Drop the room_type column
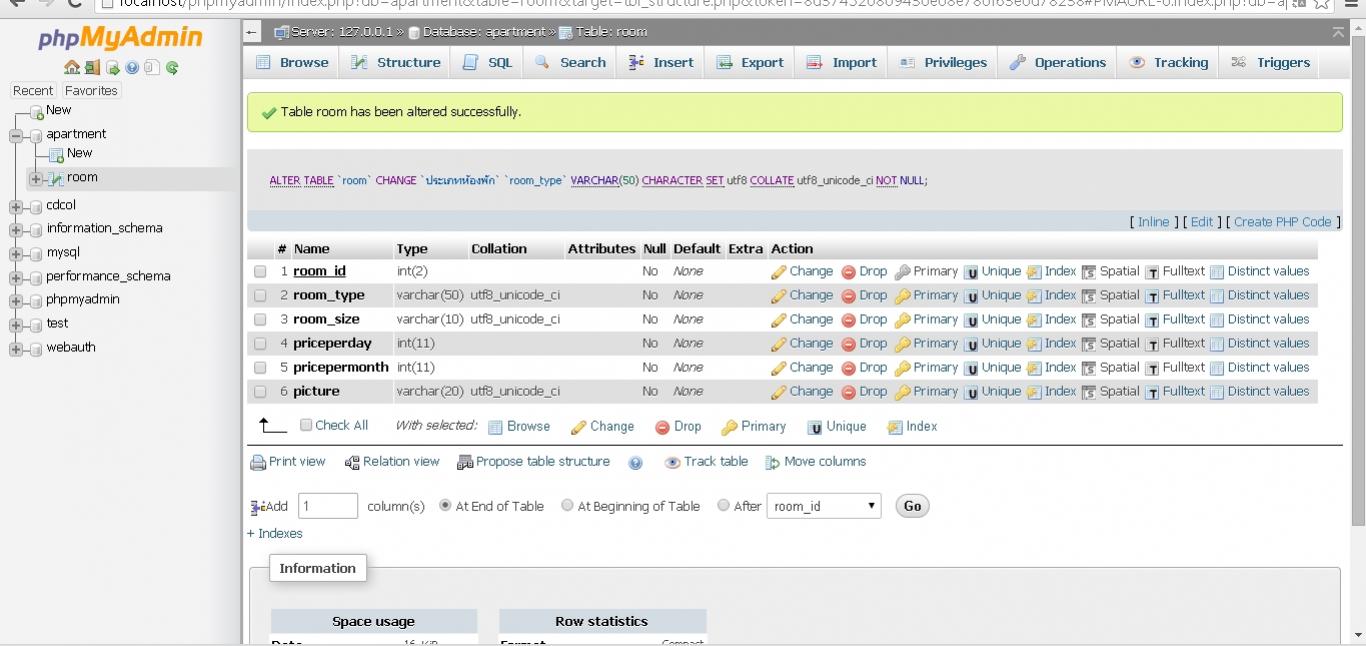The image size is (1366, 646). click(864, 295)
